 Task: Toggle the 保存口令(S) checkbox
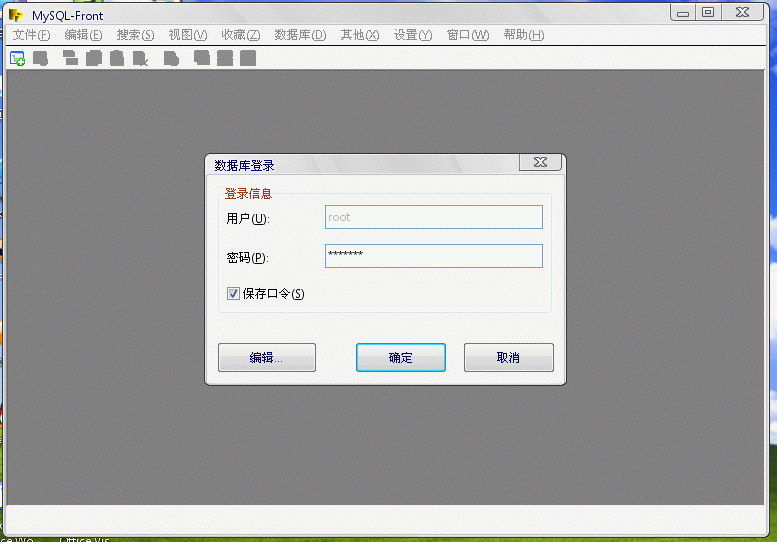pos(233,294)
